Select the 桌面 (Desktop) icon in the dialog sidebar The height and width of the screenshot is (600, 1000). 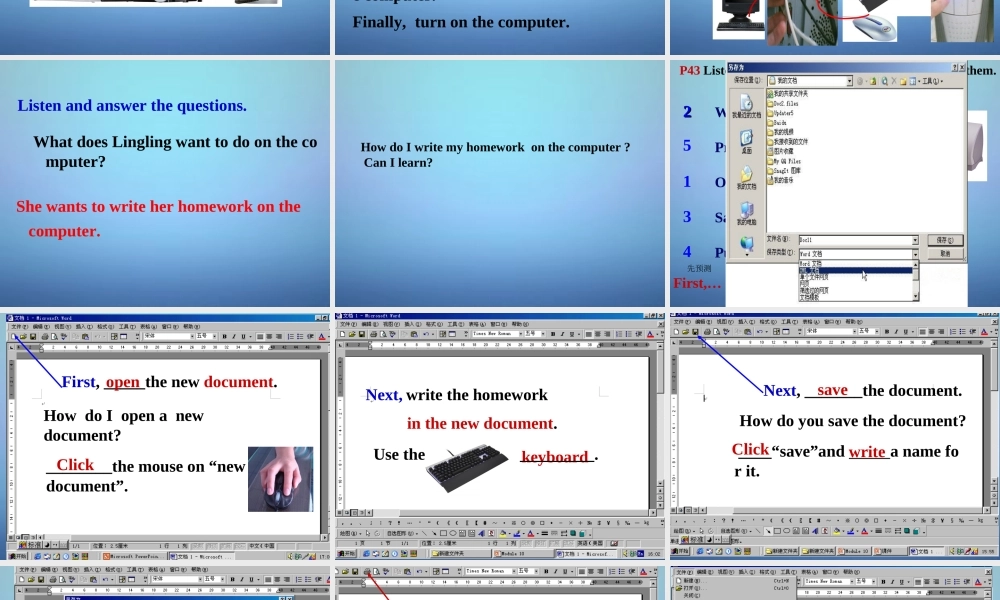tap(747, 138)
